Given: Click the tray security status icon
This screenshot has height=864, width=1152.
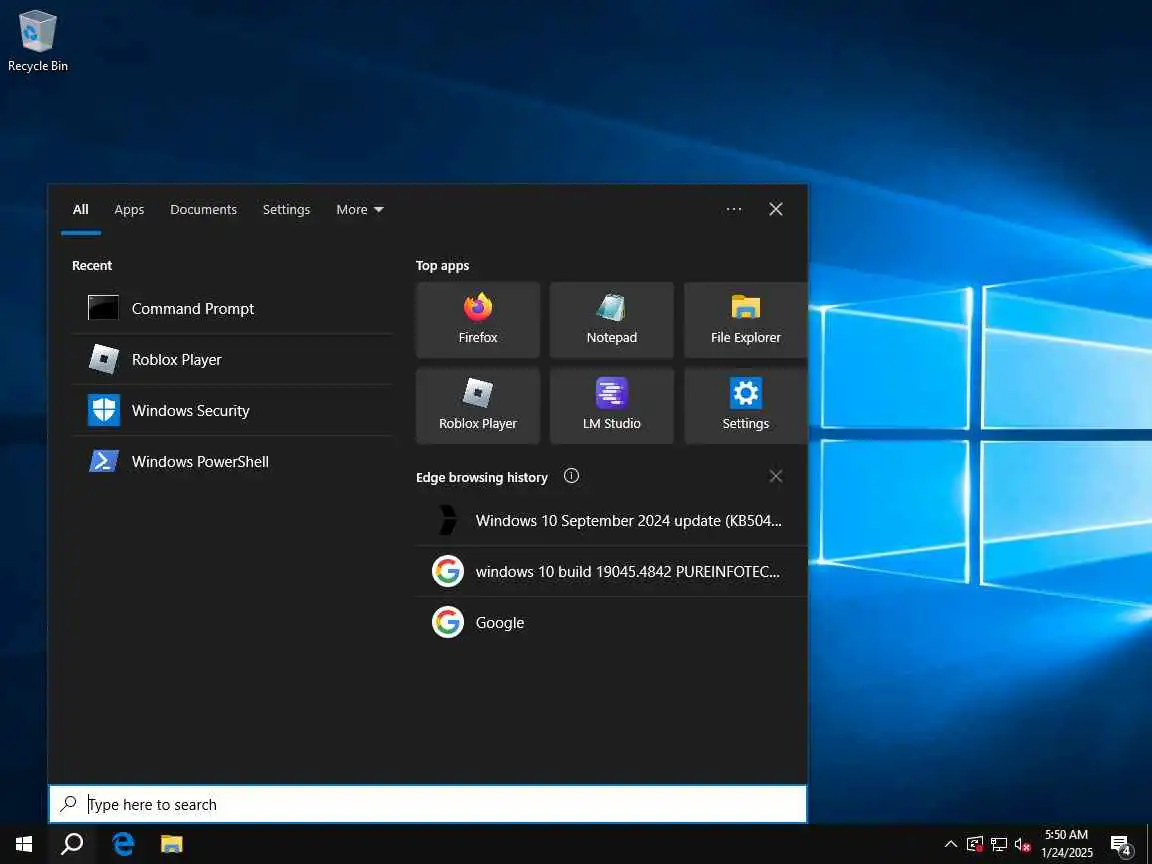Looking at the screenshot, I should point(975,844).
